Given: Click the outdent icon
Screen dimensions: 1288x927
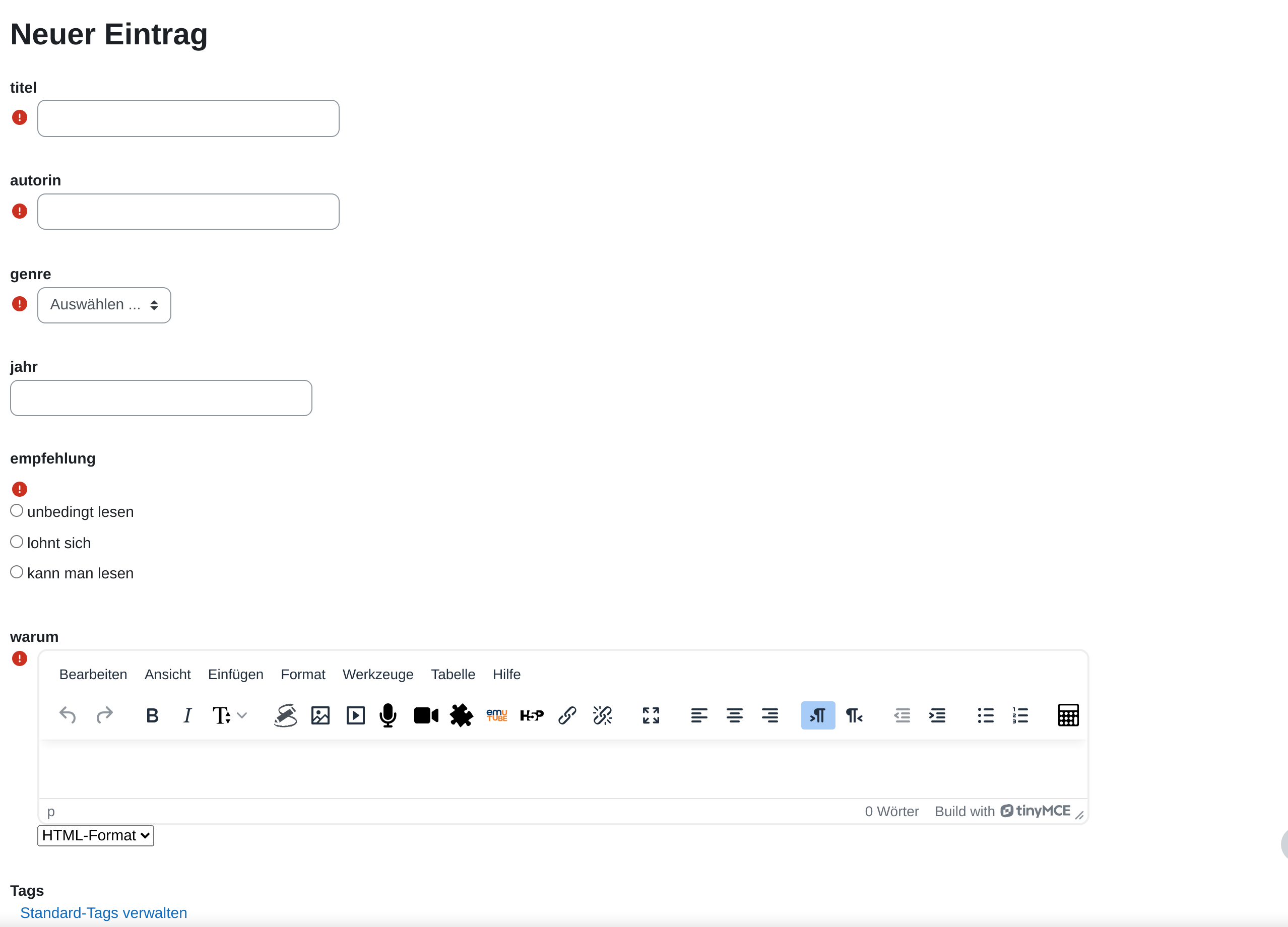Looking at the screenshot, I should [x=902, y=715].
